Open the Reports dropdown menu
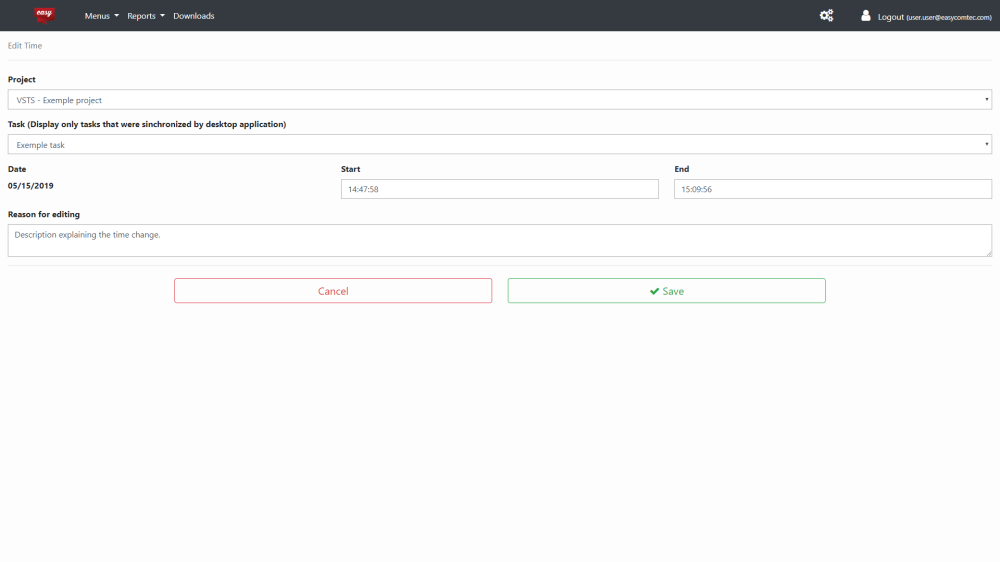1000x562 pixels. pyautogui.click(x=145, y=16)
